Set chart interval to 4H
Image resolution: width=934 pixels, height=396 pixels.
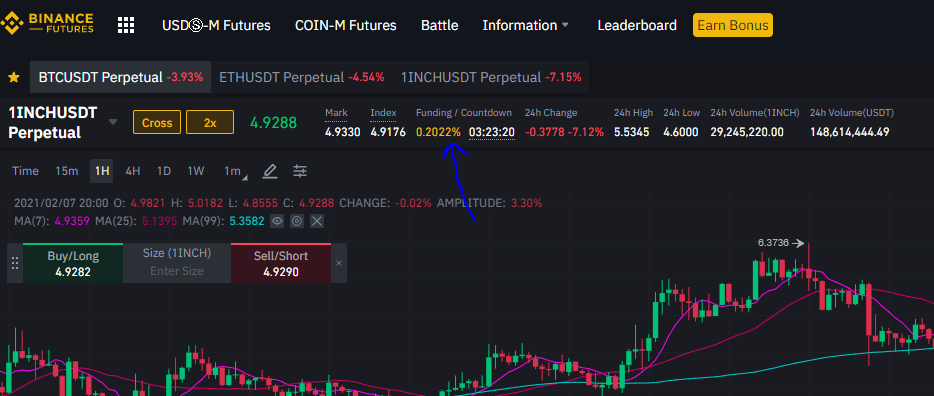[x=132, y=172]
